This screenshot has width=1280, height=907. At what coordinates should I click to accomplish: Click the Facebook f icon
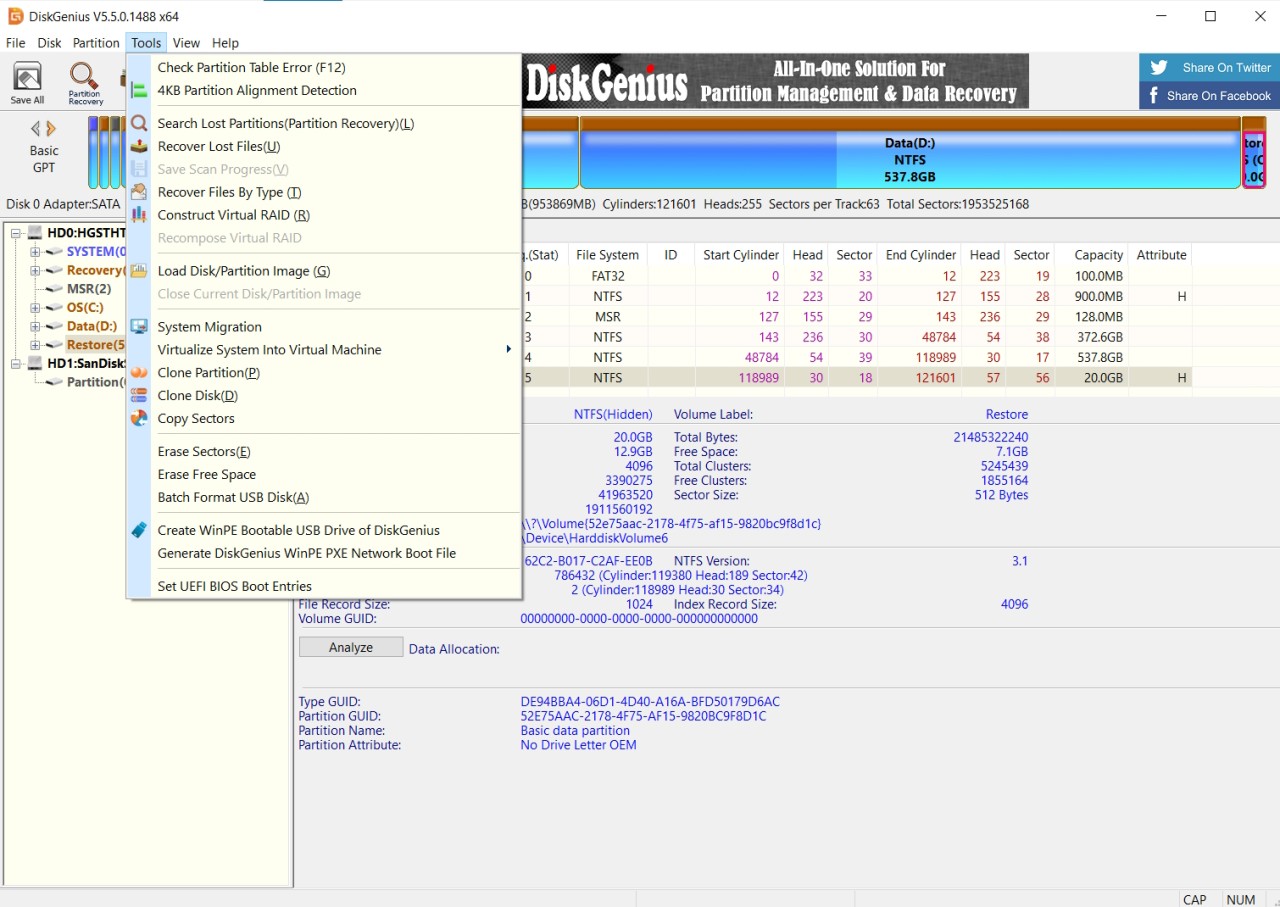pyautogui.click(x=1154, y=96)
